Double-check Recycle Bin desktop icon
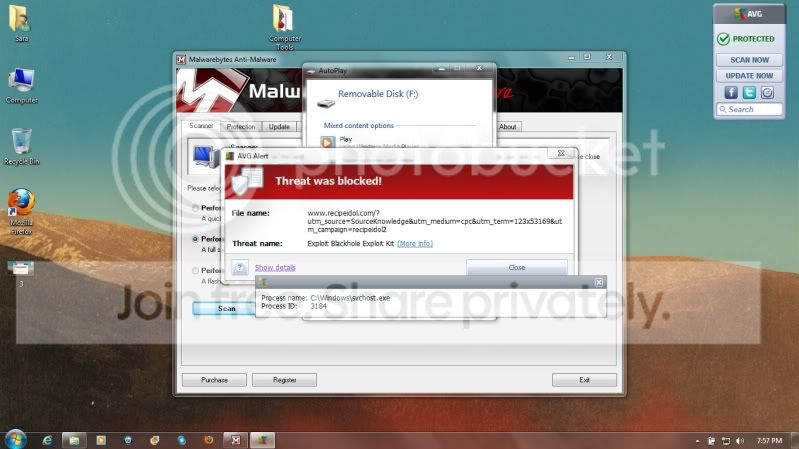Viewport: 799px width, 449px height. 21,143
